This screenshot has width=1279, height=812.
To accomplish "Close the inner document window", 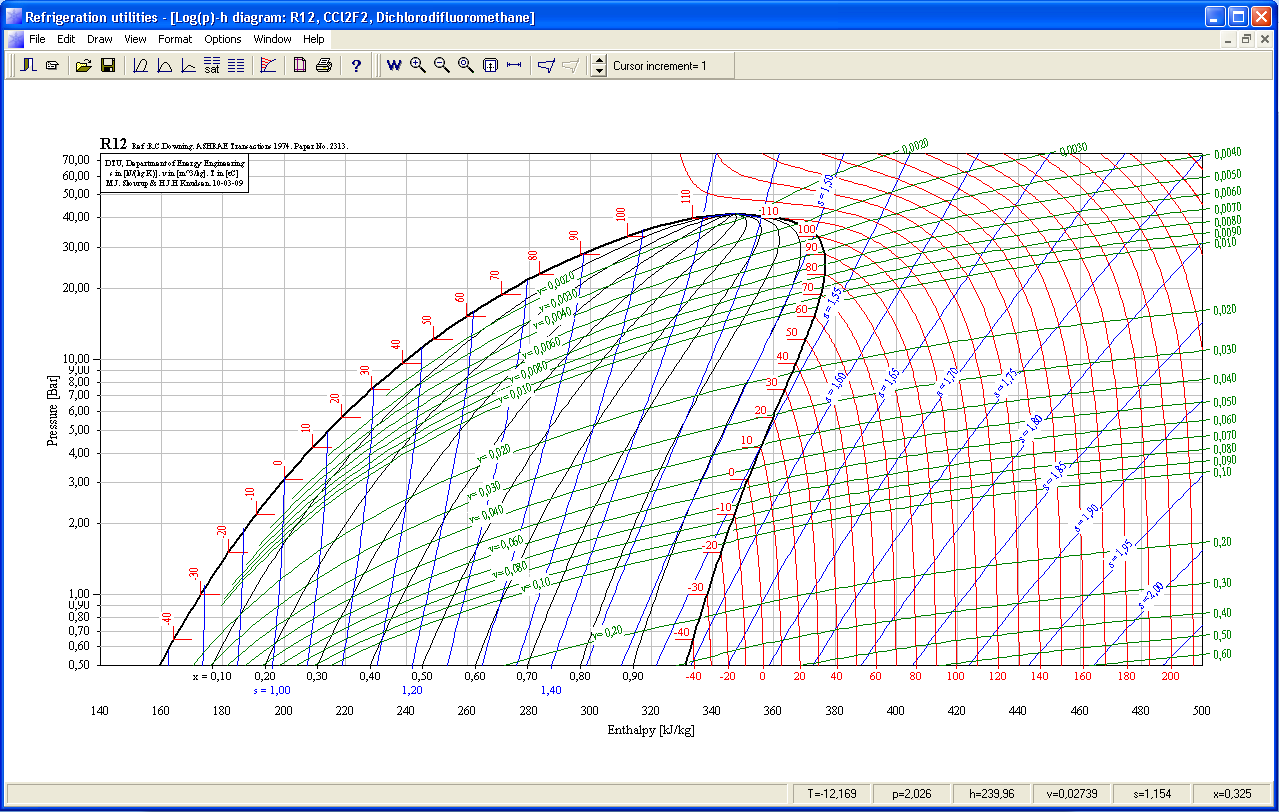I will pos(1264,39).
